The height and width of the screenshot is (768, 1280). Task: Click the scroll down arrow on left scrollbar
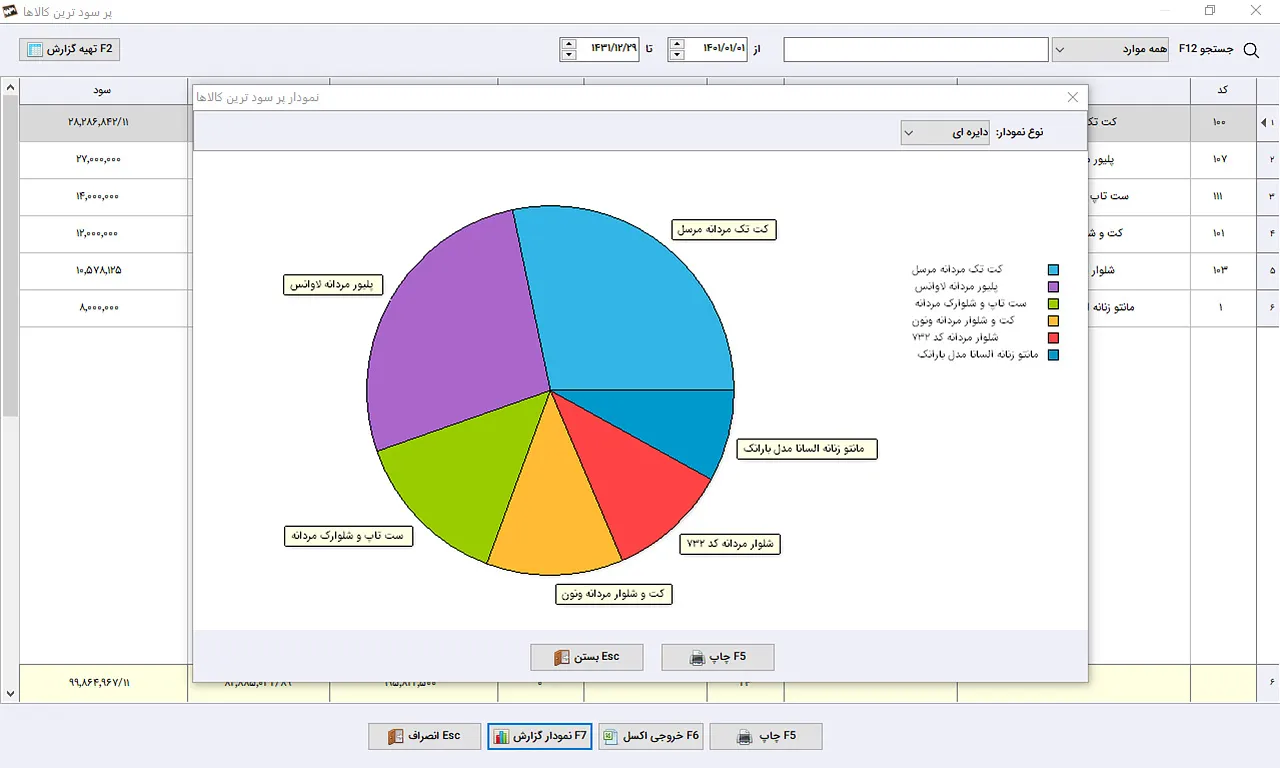click(x=11, y=693)
